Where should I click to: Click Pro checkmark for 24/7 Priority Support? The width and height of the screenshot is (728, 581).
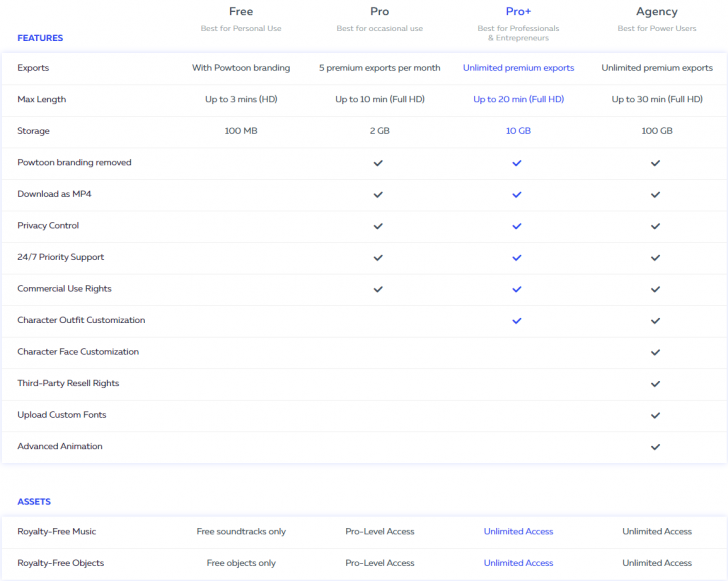(378, 257)
